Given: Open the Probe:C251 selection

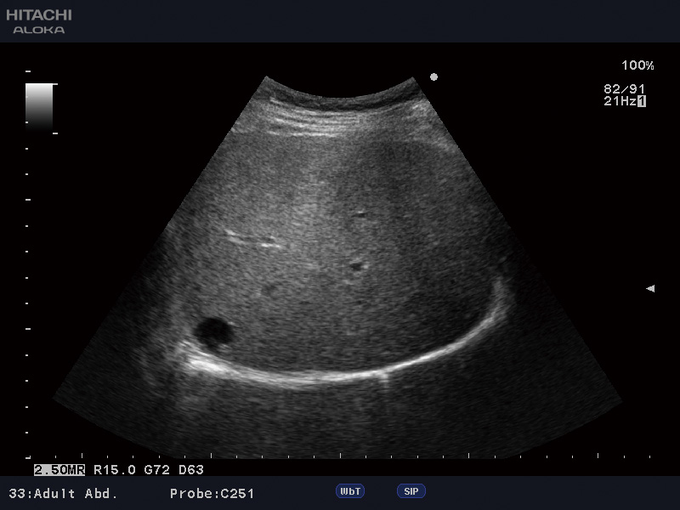Looking at the screenshot, I should [211, 493].
